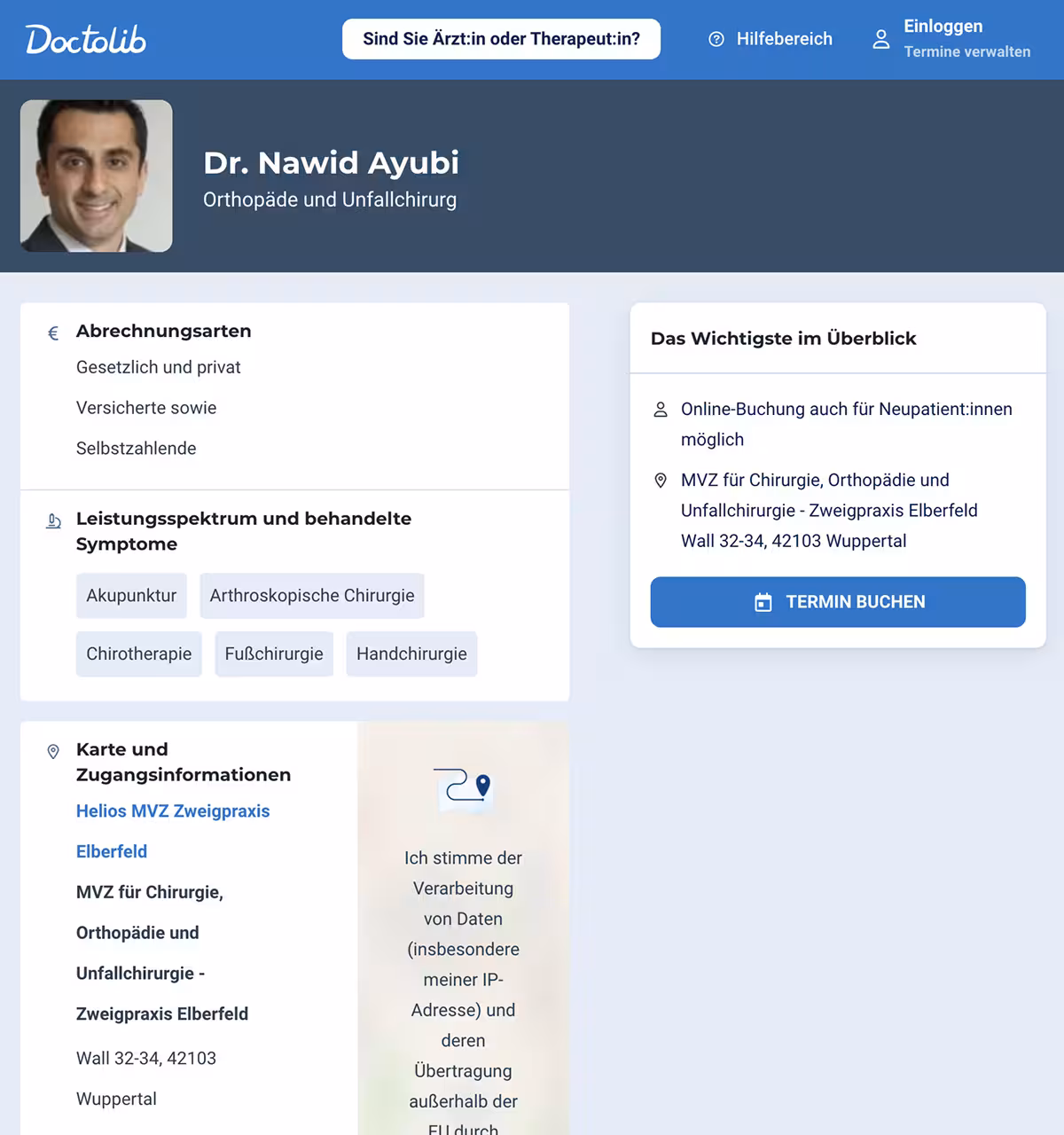Click 'Wall 32-34, 42103 Wuppertal' in overview card
Screen dimensions: 1064x1135
tap(794, 541)
